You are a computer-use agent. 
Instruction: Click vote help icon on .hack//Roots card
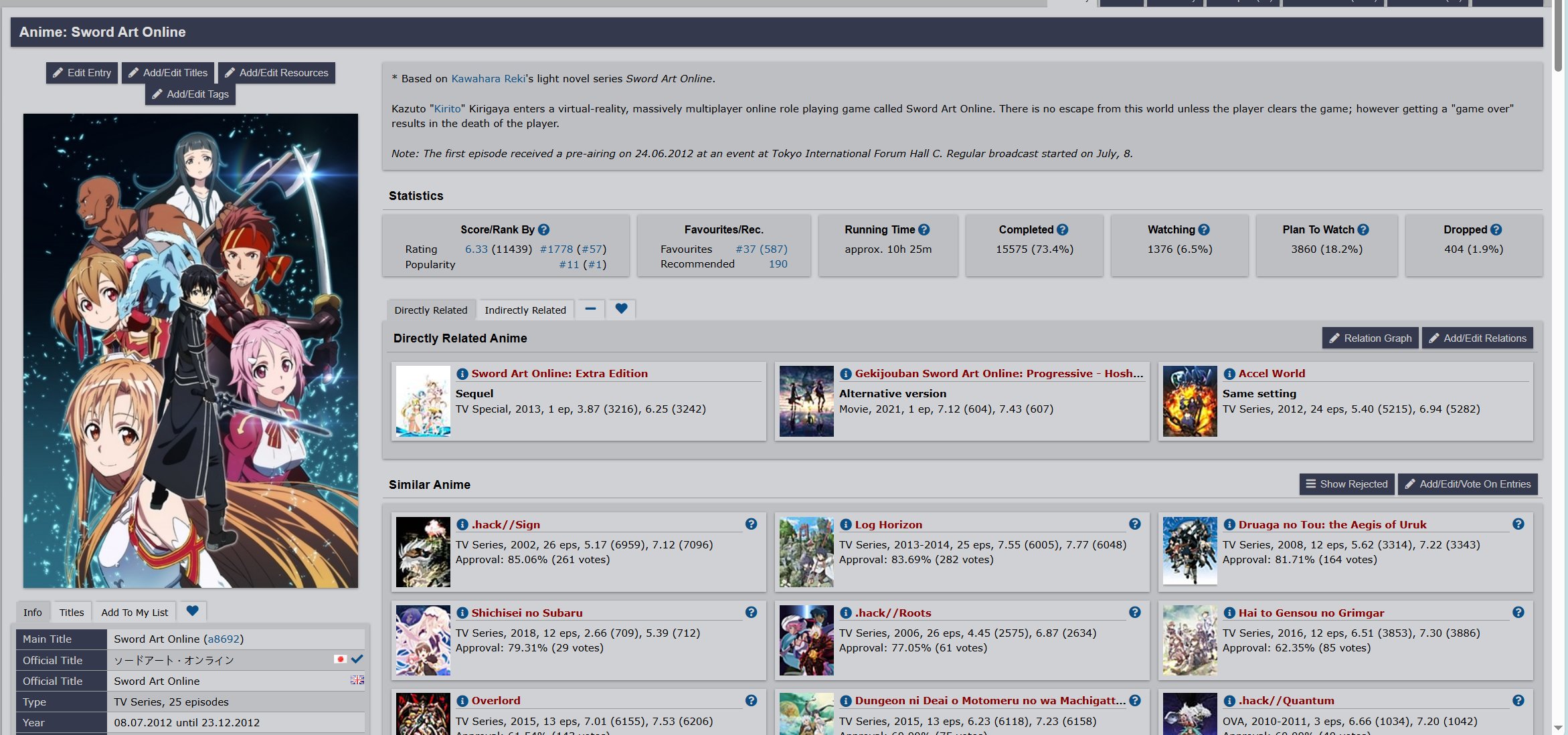(1134, 612)
